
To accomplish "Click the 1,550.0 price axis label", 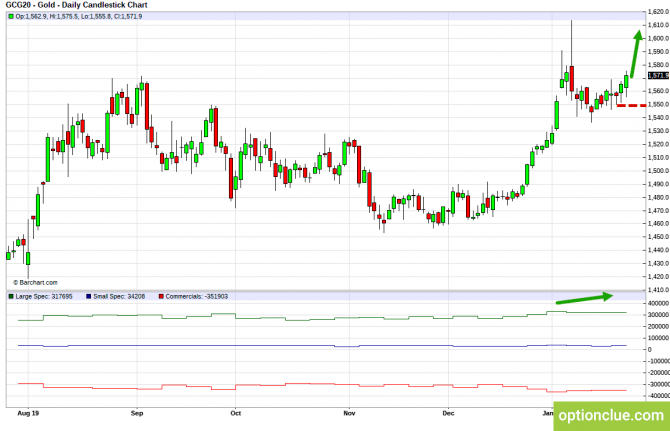I will click(x=658, y=104).
